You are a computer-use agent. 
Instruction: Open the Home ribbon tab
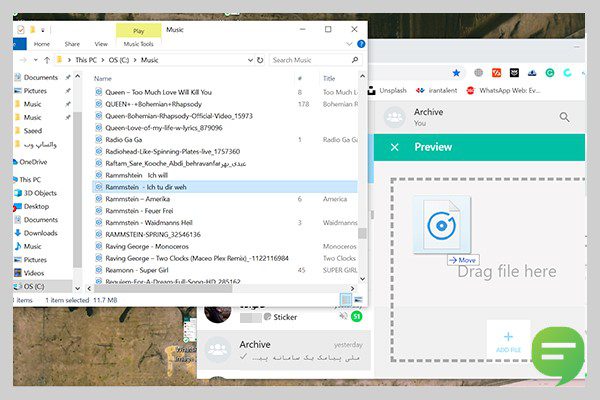pos(42,44)
